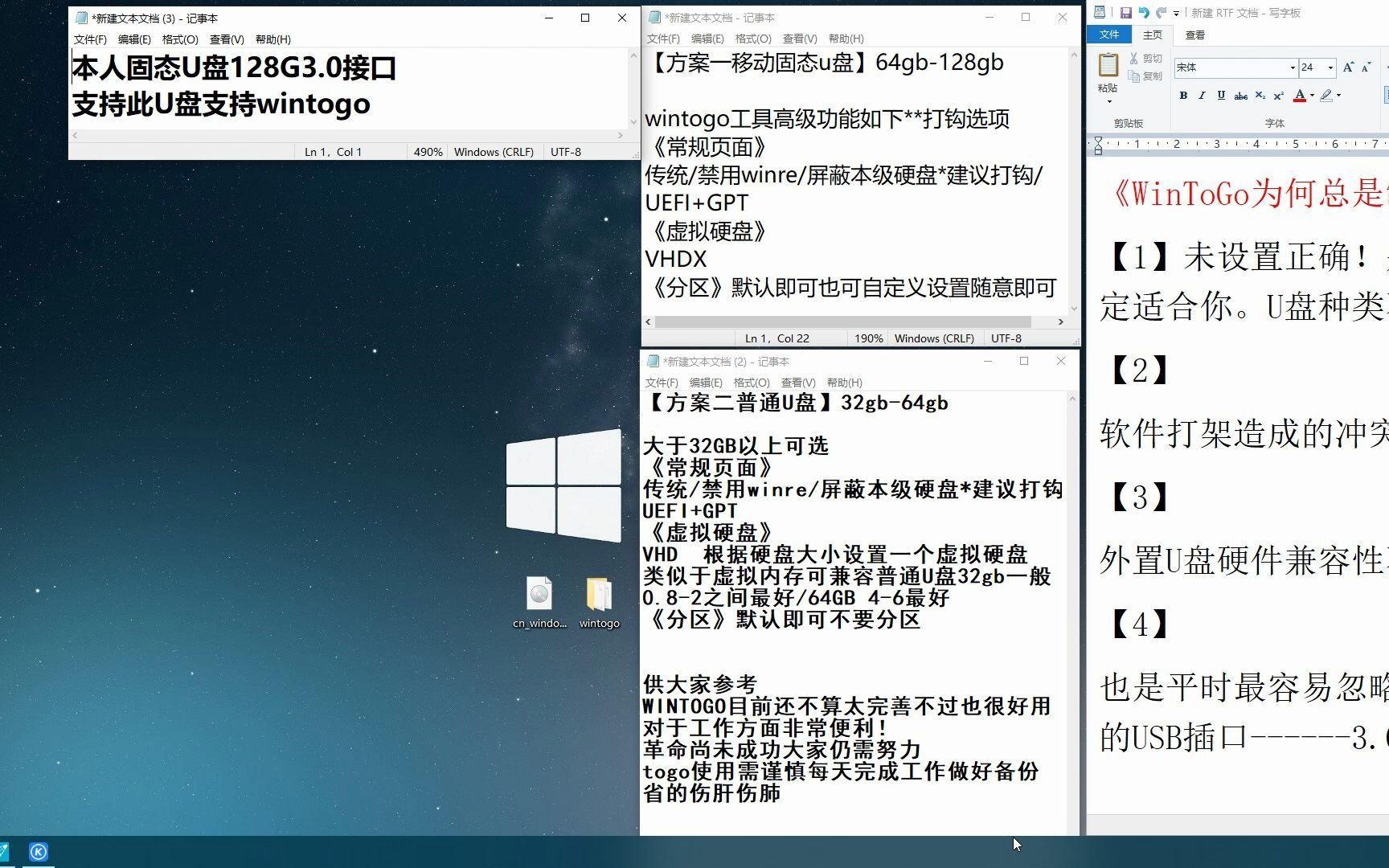Open 文件(F) menu in top-right 新建文本文档 Notepad
Viewport: 1389px width, 868px height.
tap(663, 39)
